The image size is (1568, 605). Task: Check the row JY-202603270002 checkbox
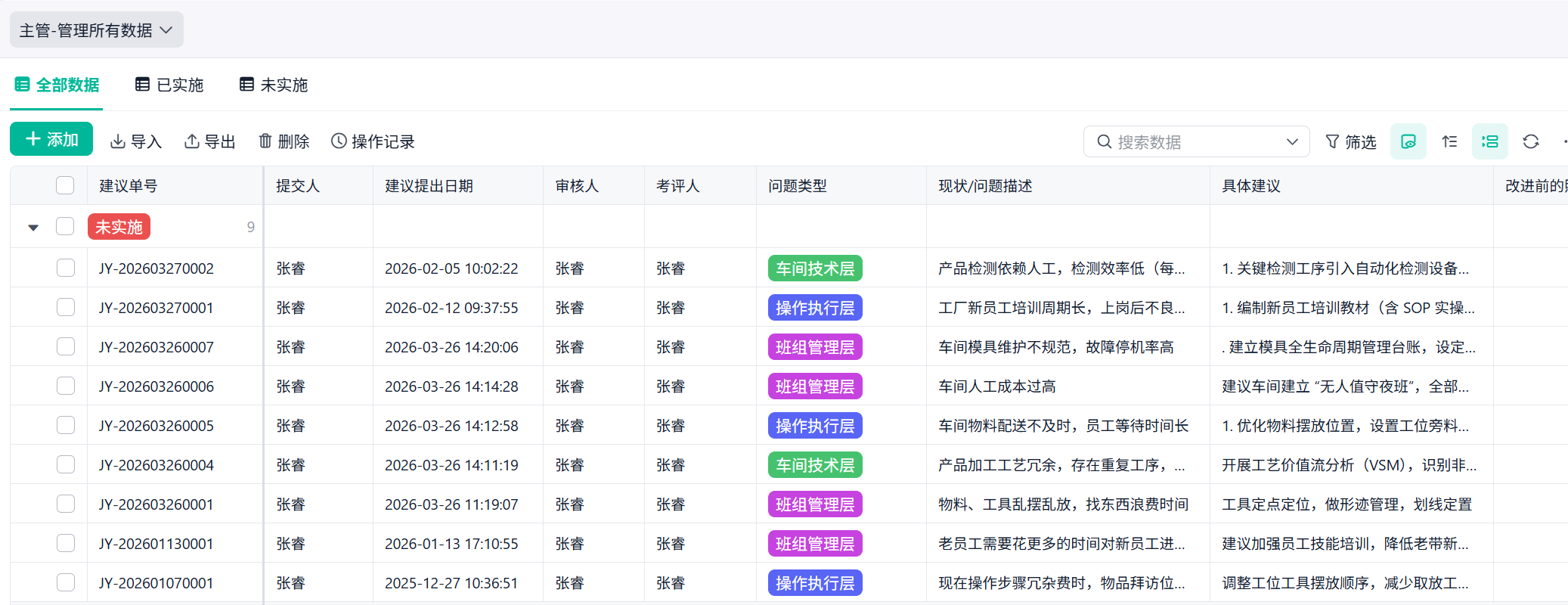coord(66,268)
